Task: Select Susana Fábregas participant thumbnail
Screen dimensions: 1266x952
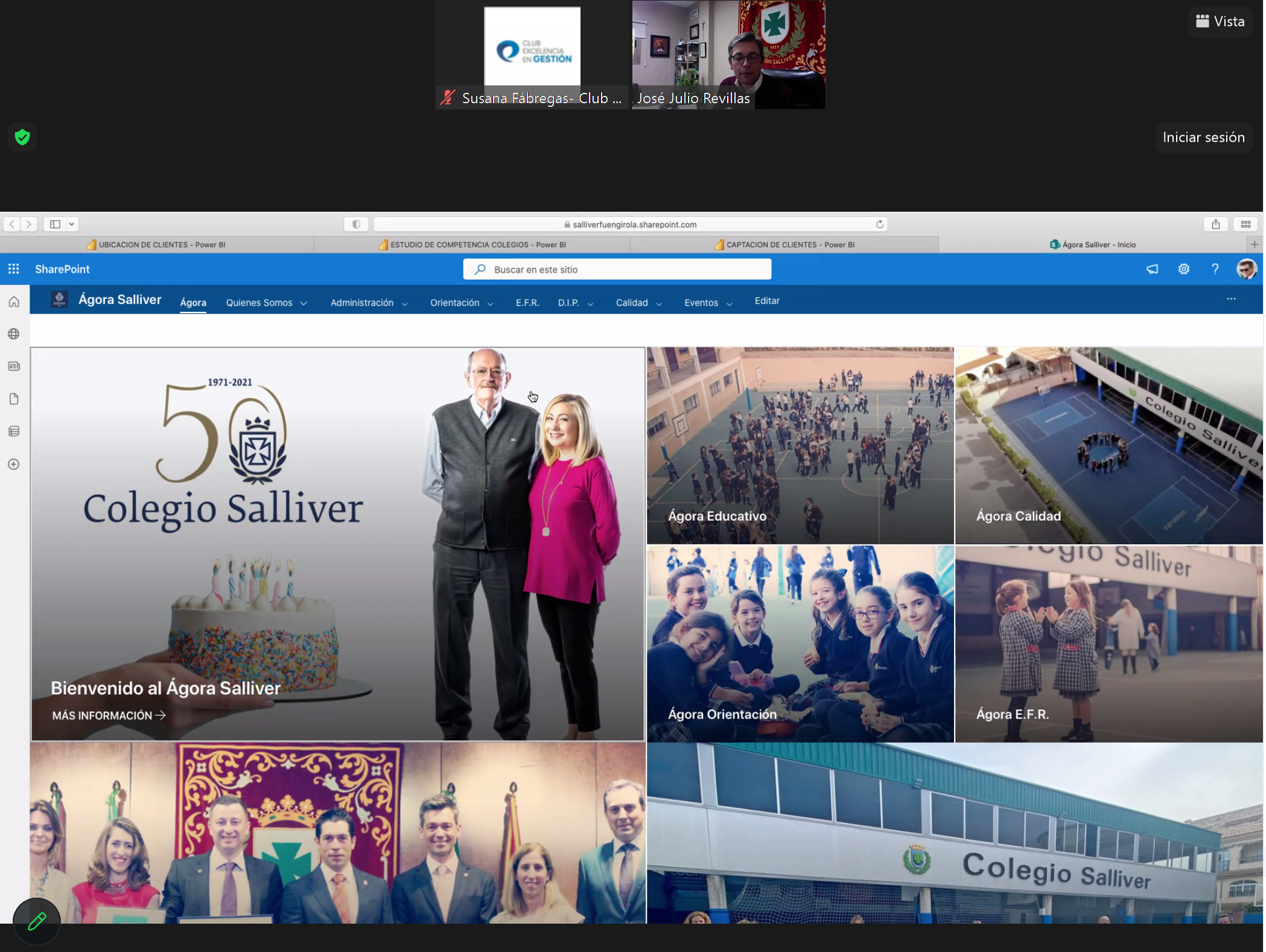Action: tap(532, 54)
